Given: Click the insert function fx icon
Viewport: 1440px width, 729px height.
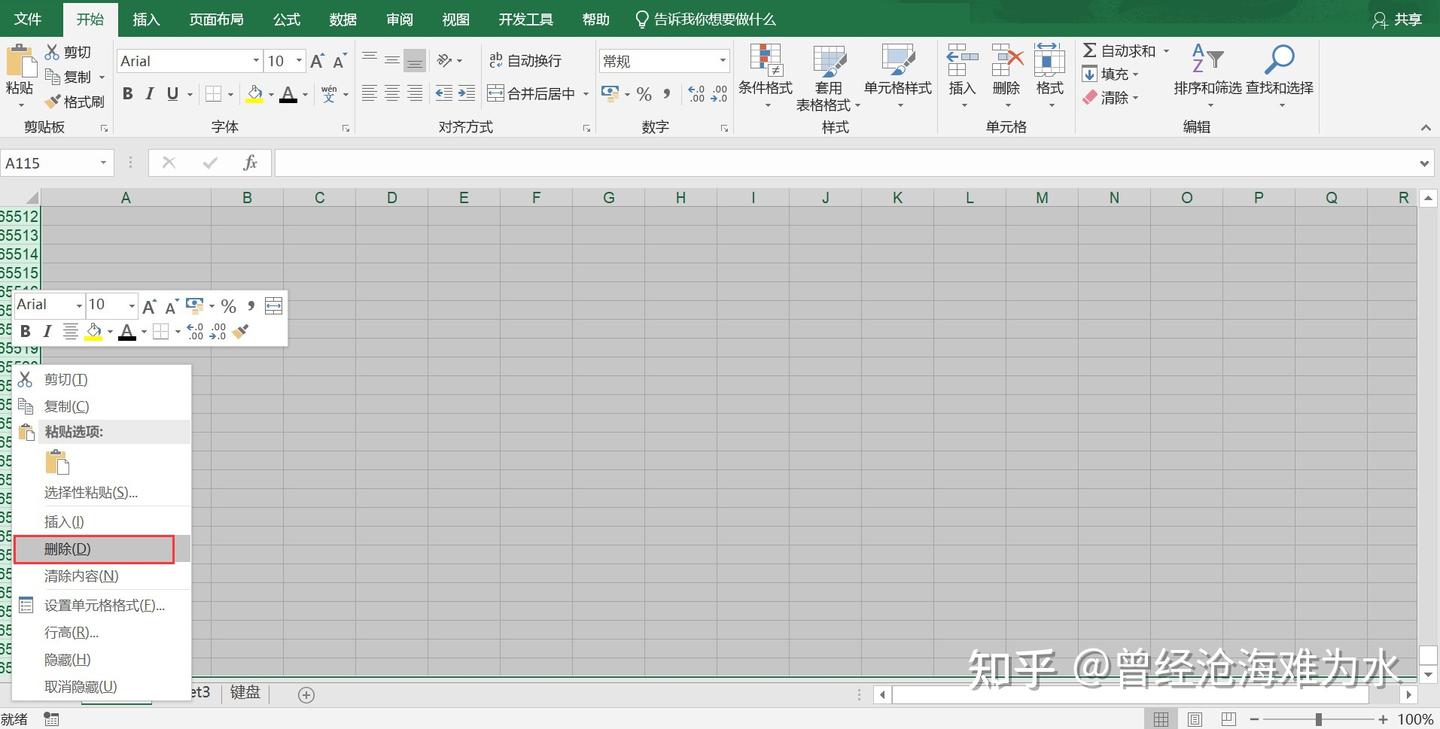Looking at the screenshot, I should [250, 163].
